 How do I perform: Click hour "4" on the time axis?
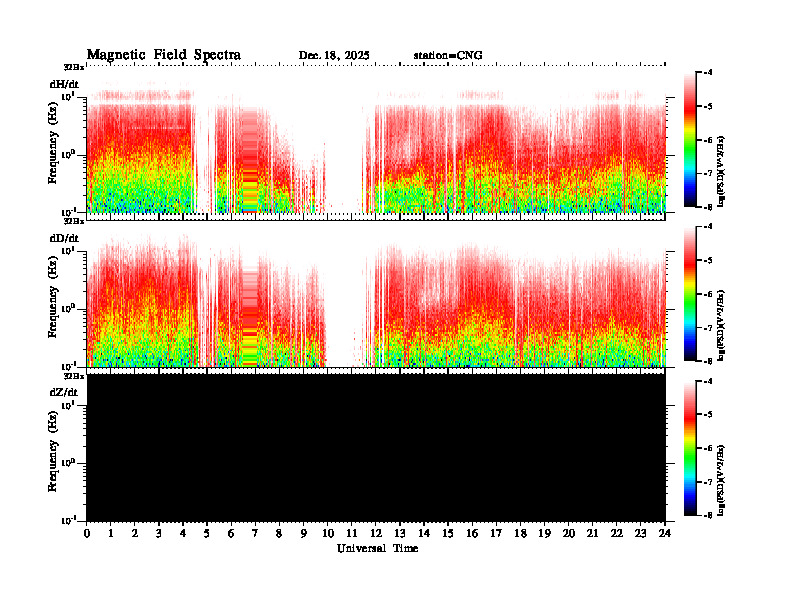click(183, 533)
